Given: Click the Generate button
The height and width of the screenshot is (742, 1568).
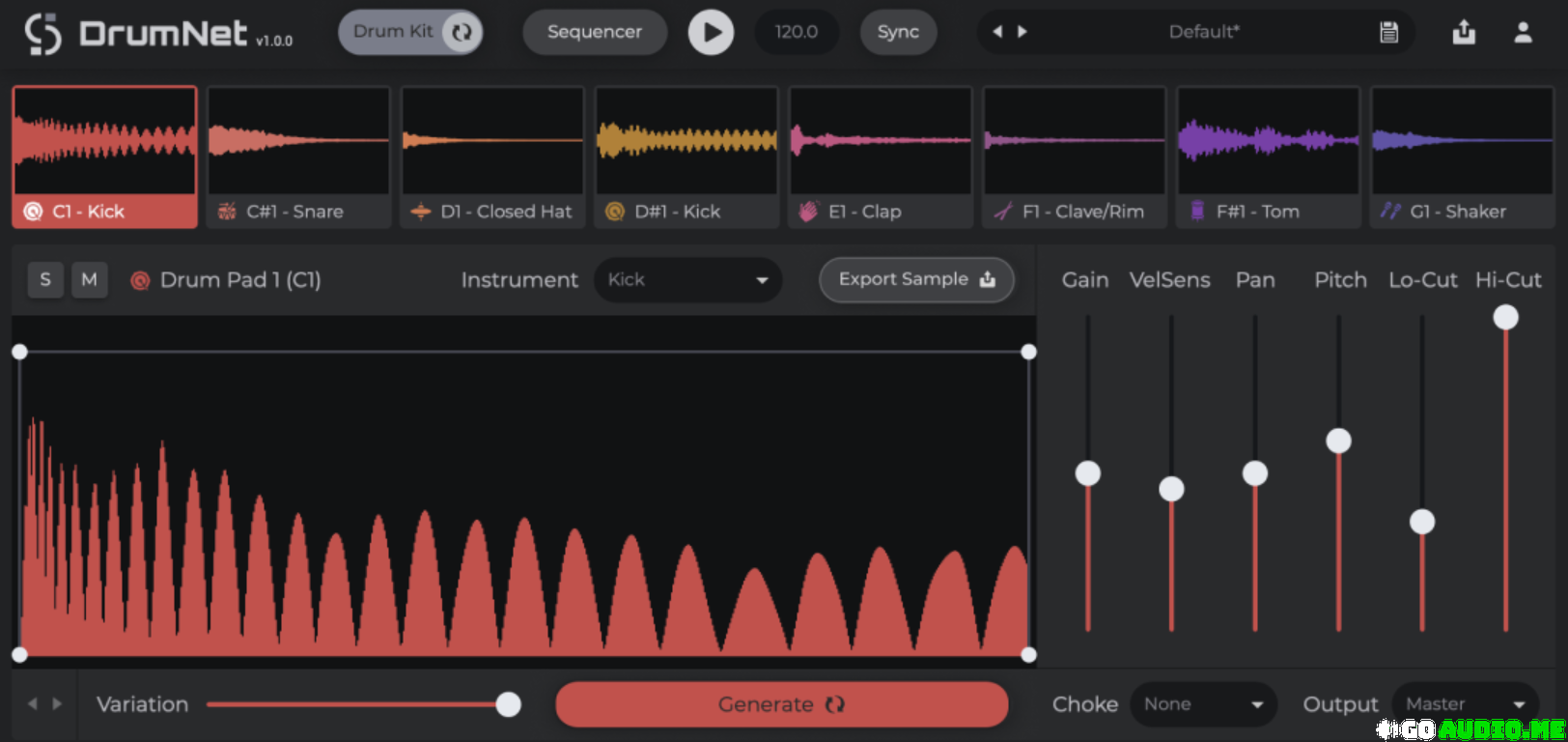Looking at the screenshot, I should click(x=781, y=704).
